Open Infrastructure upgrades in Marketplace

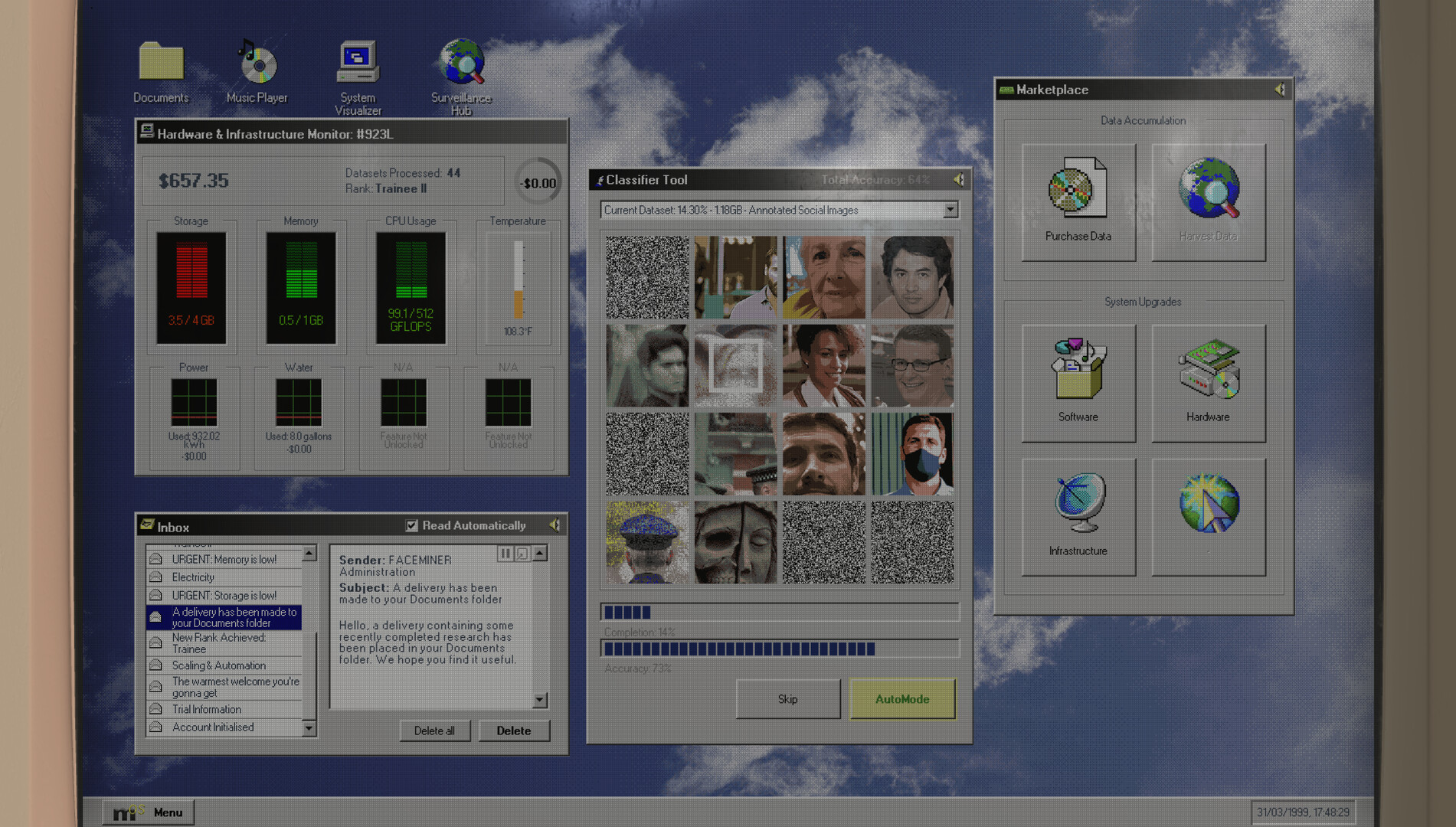click(x=1078, y=516)
